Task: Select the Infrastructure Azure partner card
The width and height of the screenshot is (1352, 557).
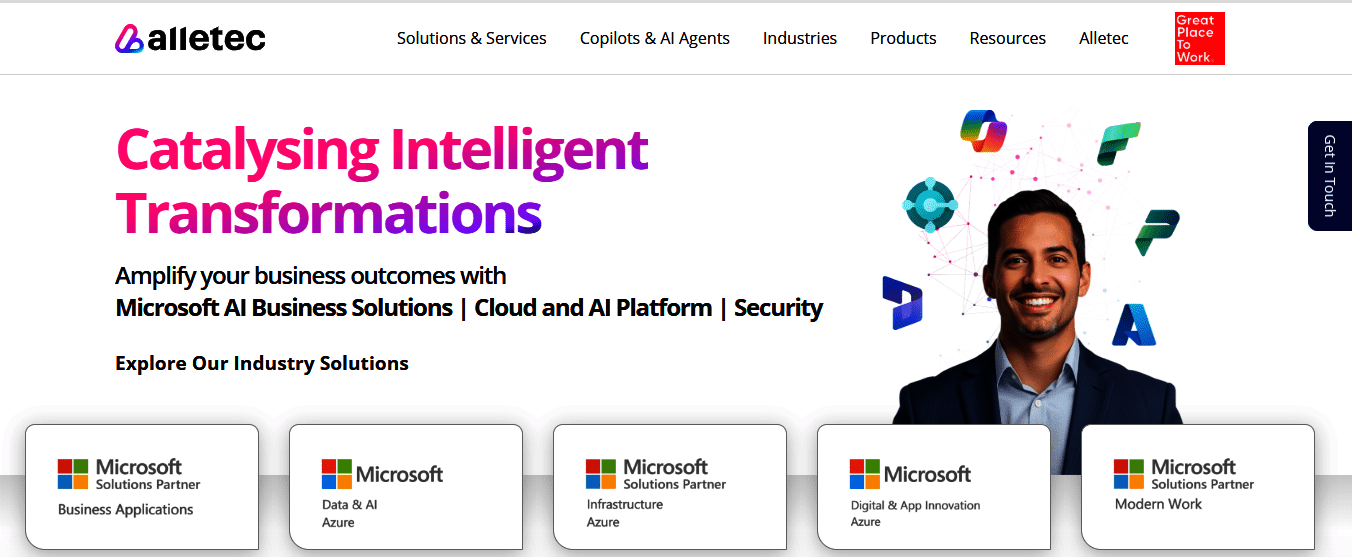Action: click(670, 487)
